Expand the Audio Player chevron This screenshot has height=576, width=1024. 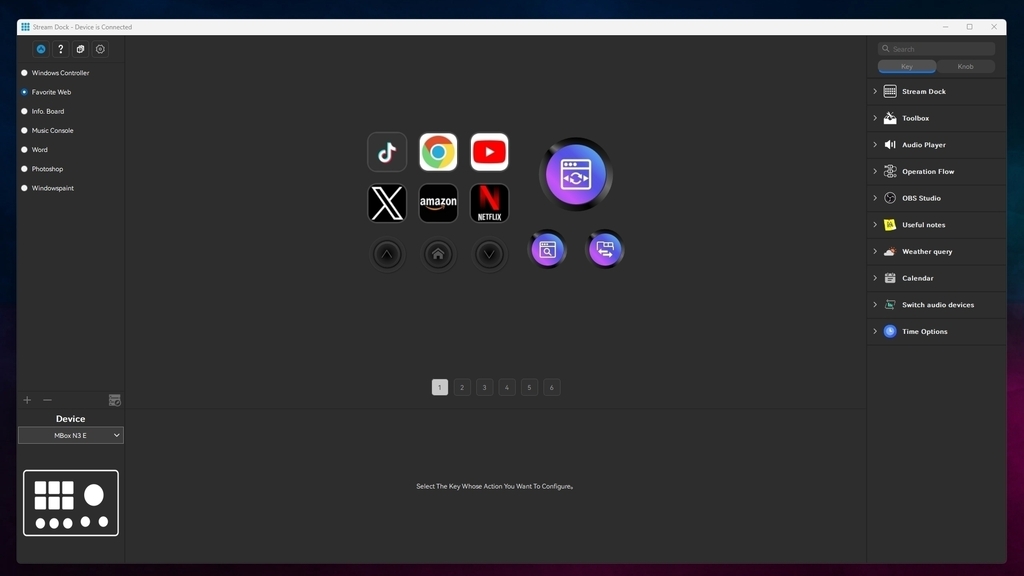click(875, 145)
